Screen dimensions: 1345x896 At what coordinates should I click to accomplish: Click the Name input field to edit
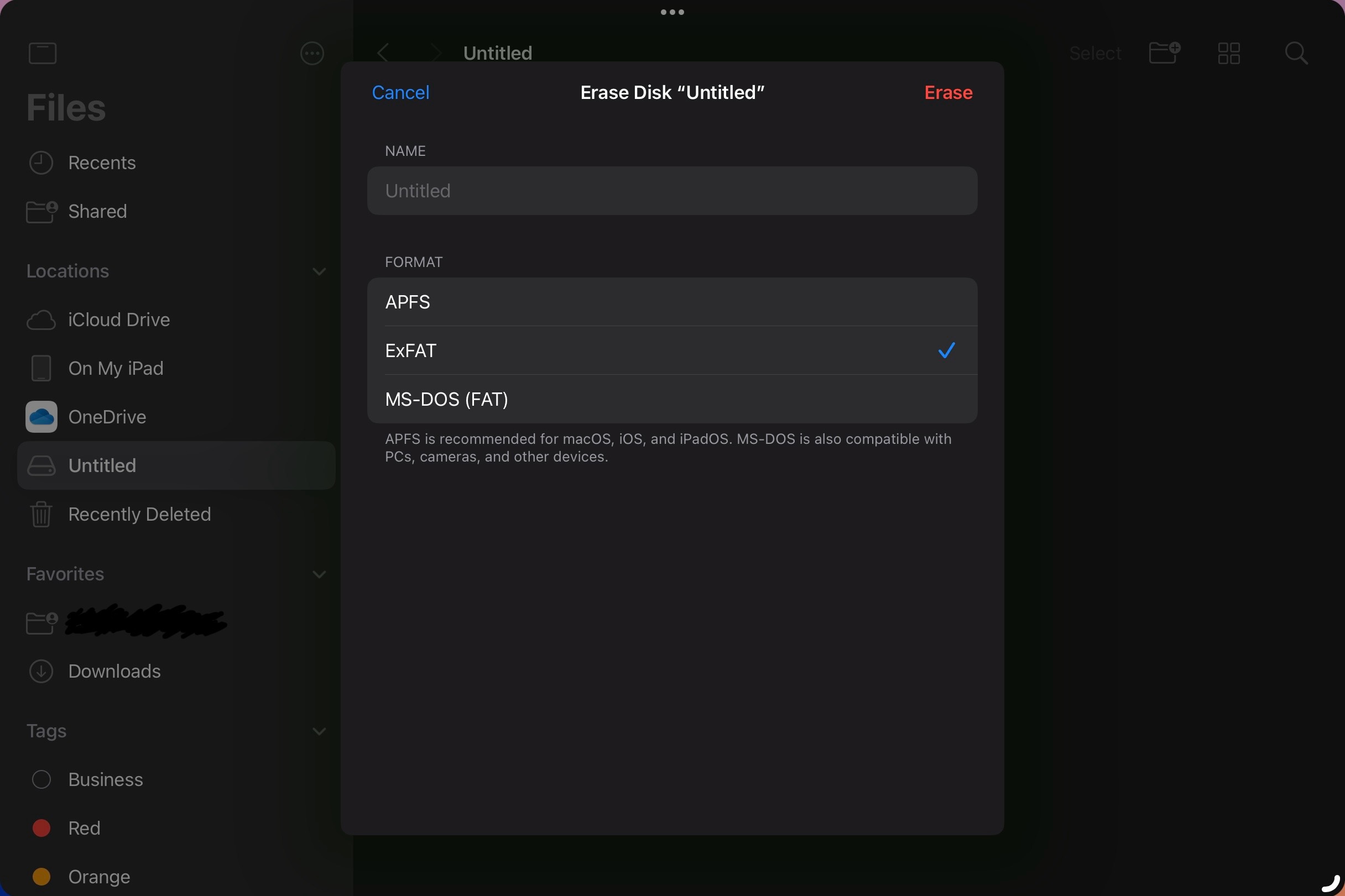[672, 190]
